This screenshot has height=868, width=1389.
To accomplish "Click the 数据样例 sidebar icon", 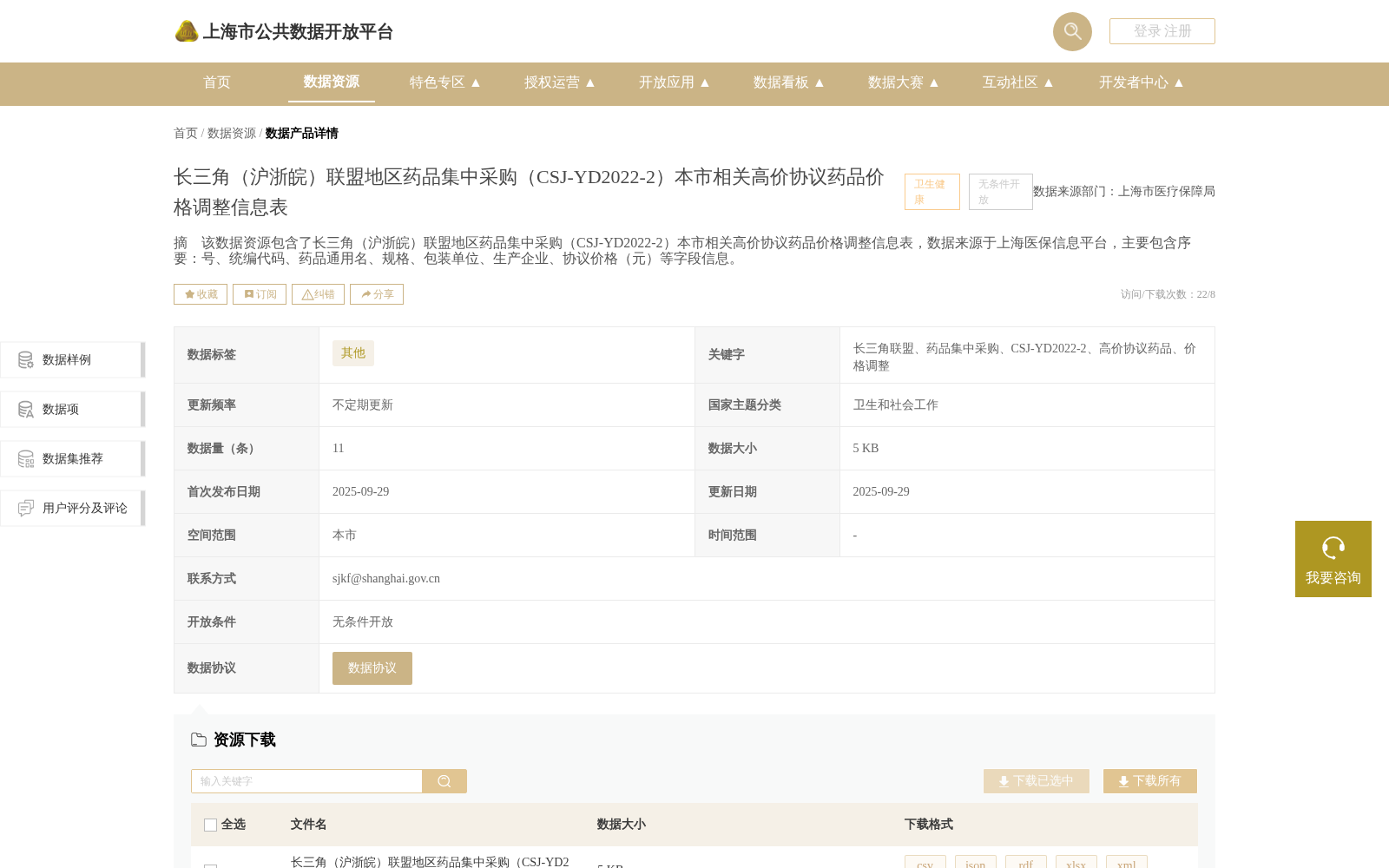I will click(x=26, y=359).
